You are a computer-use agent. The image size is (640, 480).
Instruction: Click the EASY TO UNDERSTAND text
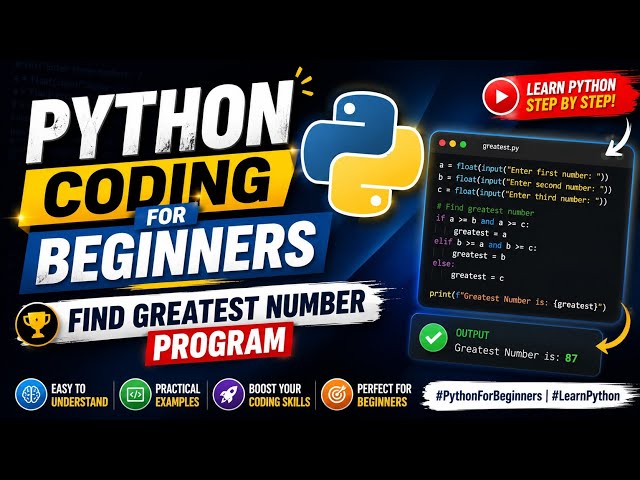click(79, 395)
